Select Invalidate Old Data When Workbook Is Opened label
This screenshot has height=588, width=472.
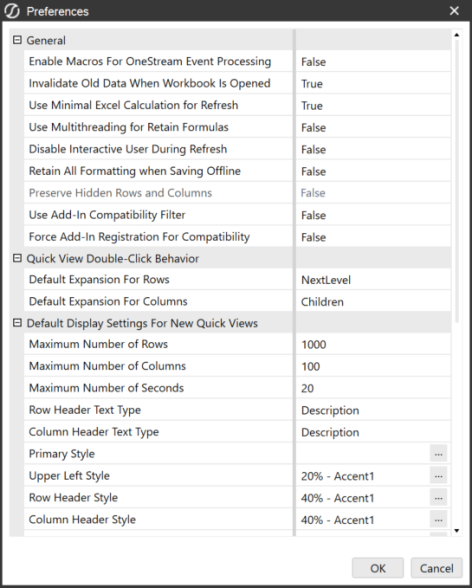click(150, 83)
